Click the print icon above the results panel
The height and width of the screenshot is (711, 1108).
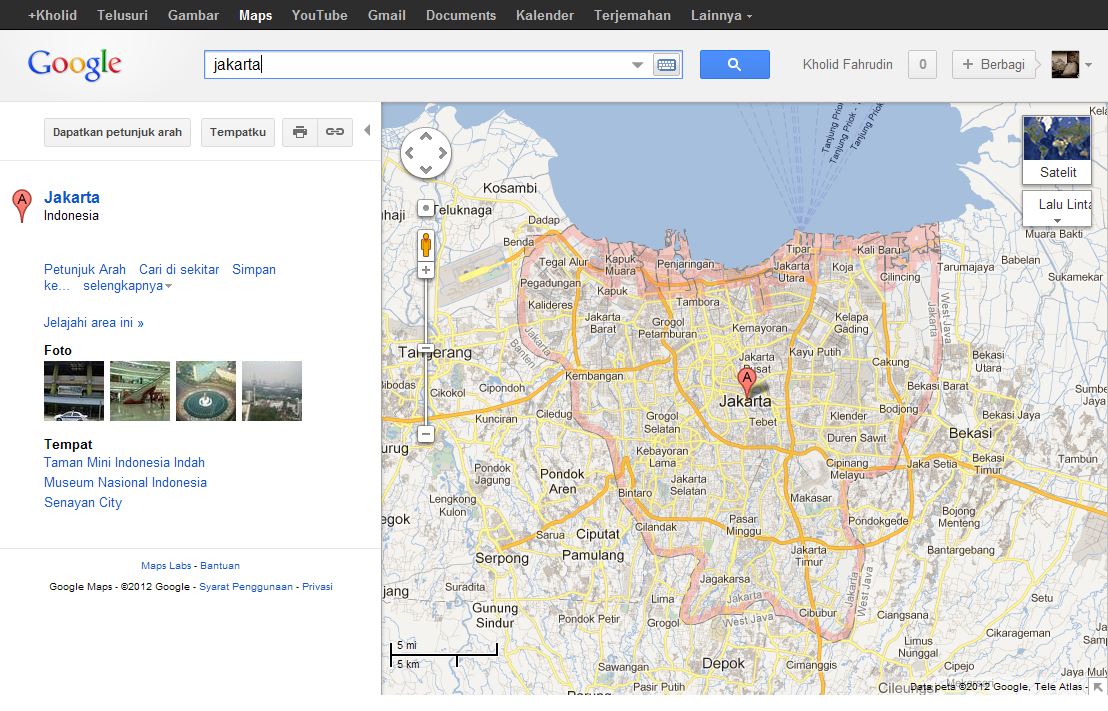299,131
